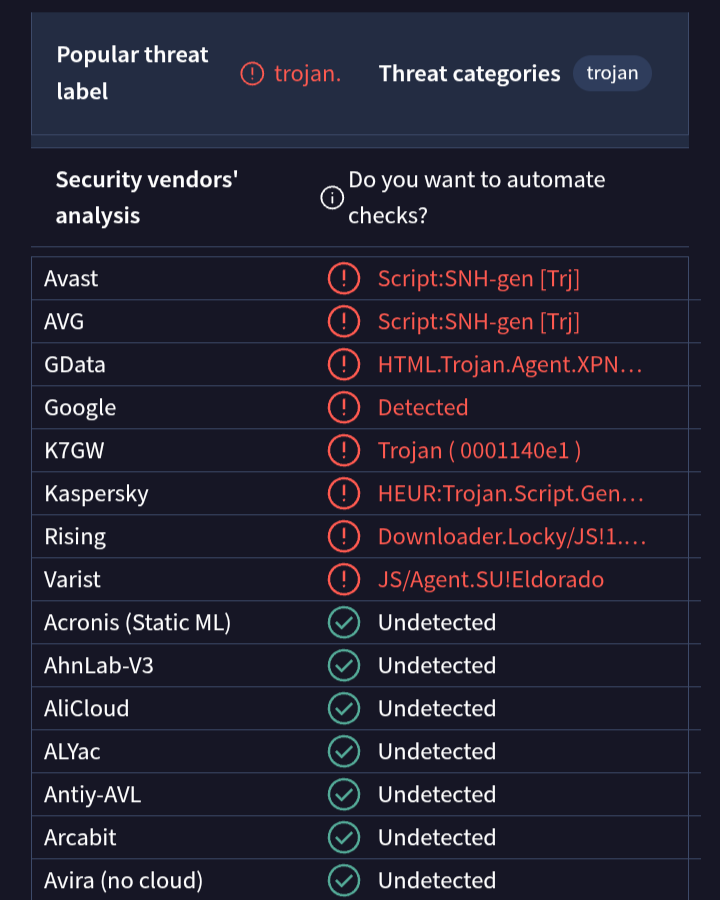Click the undetected checkmark for Avira (no cloud)
Viewport: 720px width, 900px height.
click(x=343, y=881)
